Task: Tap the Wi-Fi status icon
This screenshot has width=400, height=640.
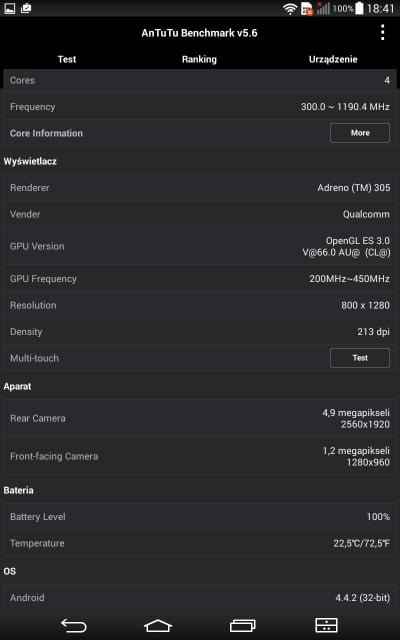Action: (290, 9)
